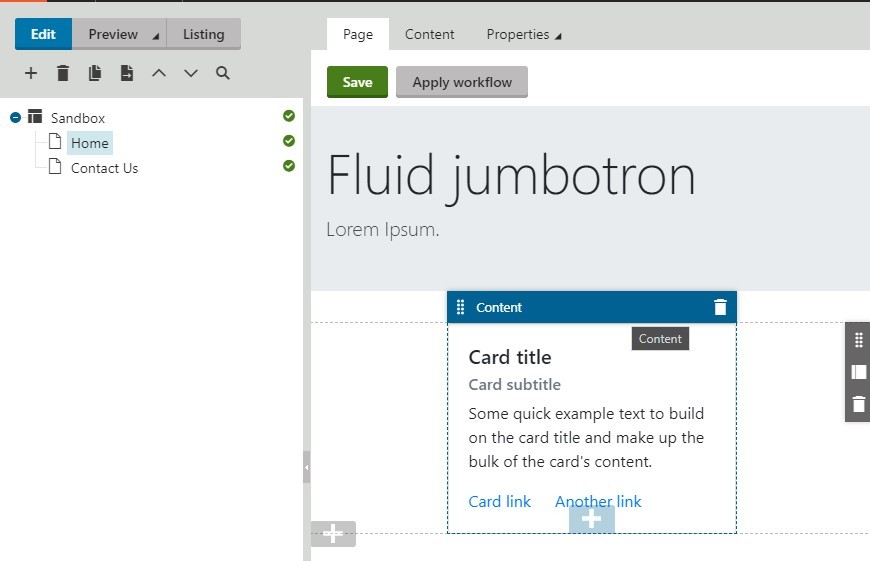Image resolution: width=870 pixels, height=561 pixels.
Task: Click the green Save button
Action: [357, 82]
